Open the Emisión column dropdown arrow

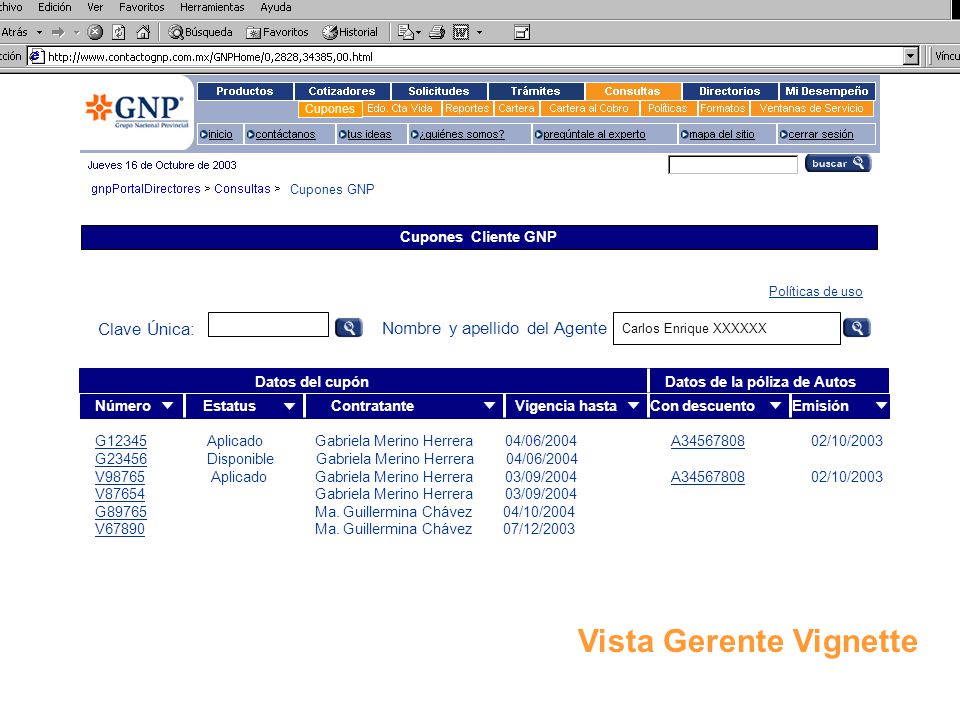(x=881, y=405)
